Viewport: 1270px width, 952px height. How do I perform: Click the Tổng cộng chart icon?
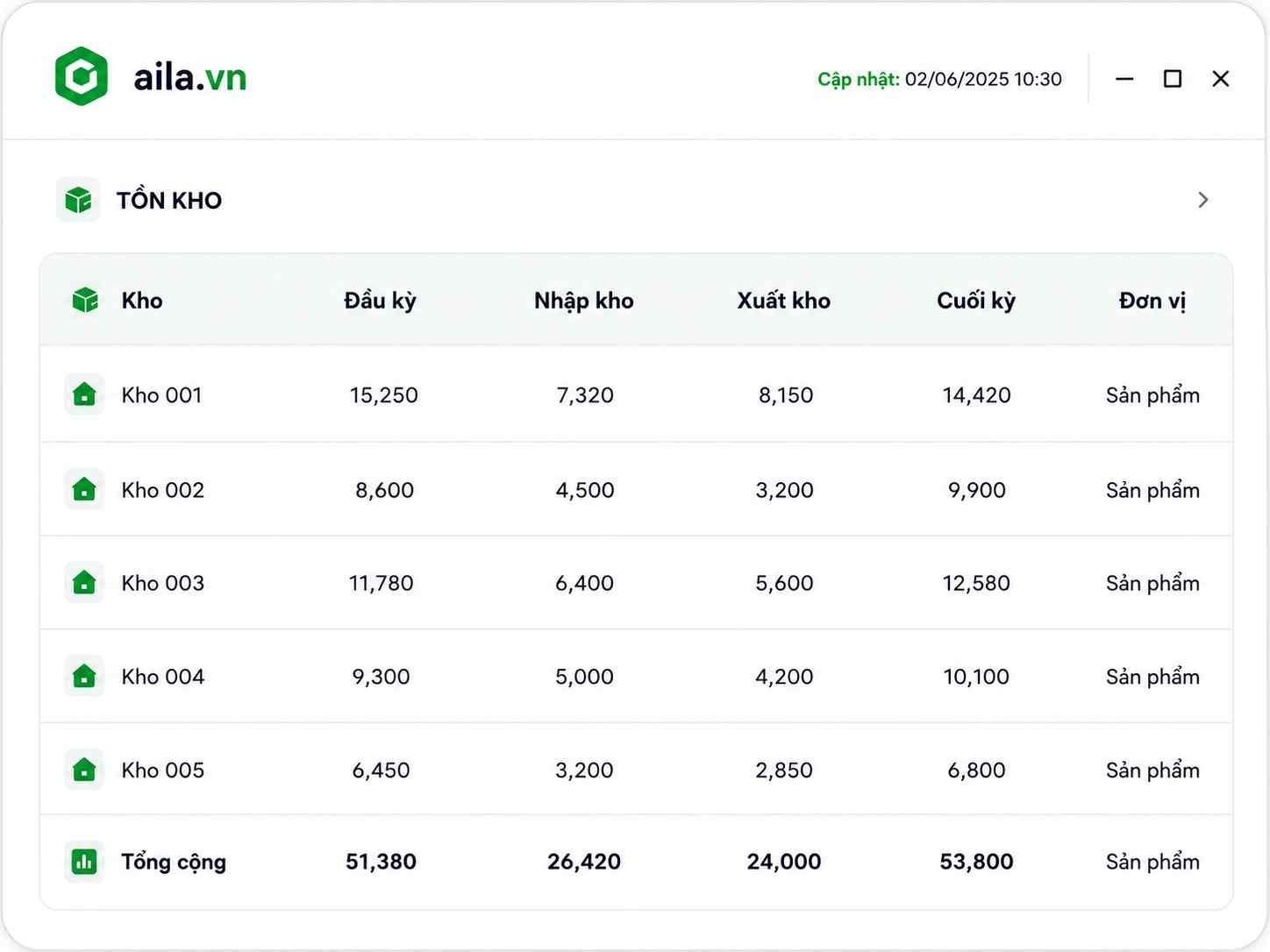(x=84, y=862)
